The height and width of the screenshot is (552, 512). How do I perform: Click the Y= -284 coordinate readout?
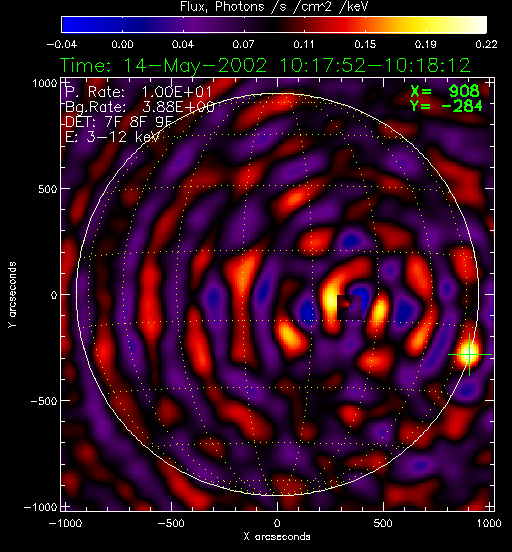pyautogui.click(x=446, y=106)
